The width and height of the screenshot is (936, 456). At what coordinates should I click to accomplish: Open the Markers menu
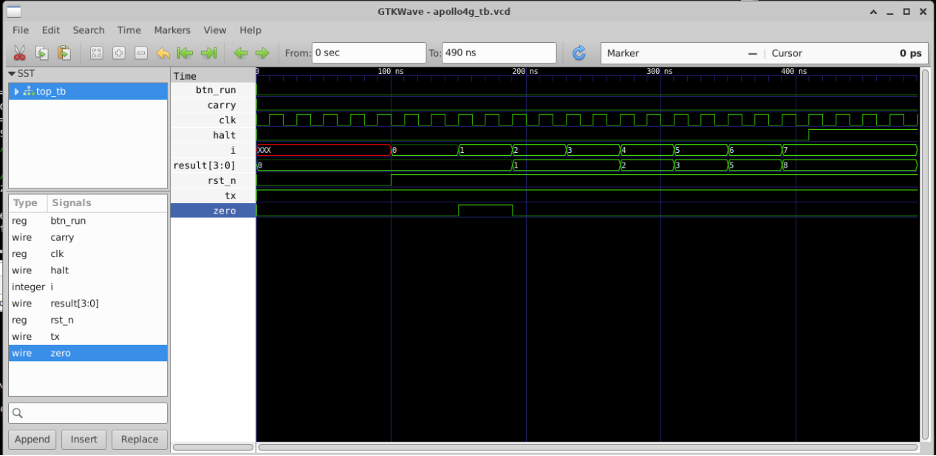tap(173, 30)
